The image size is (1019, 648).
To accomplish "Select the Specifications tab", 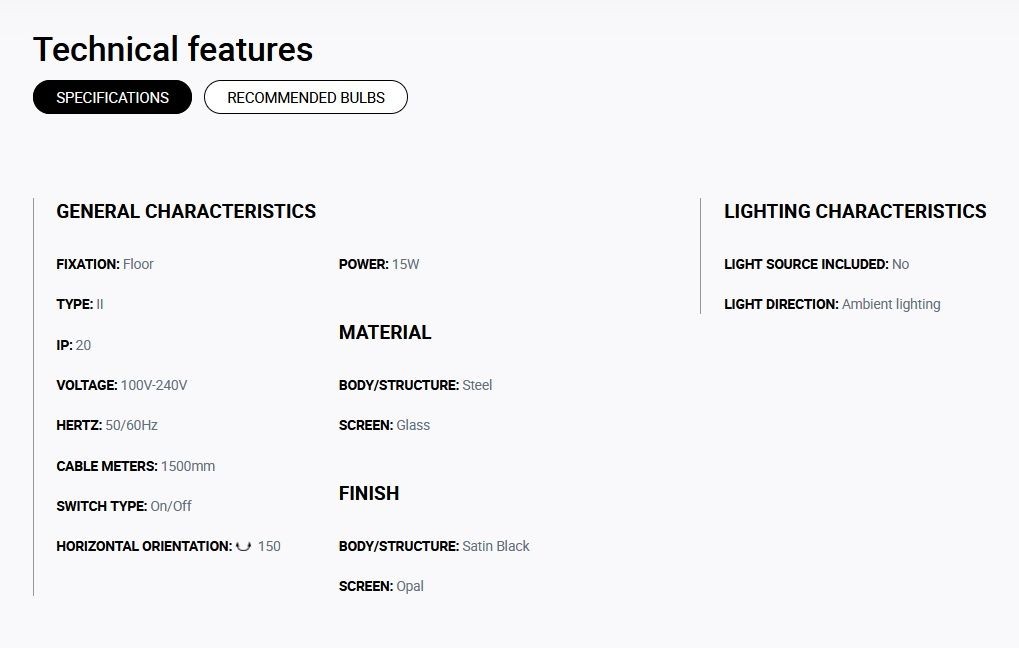I will pos(112,97).
